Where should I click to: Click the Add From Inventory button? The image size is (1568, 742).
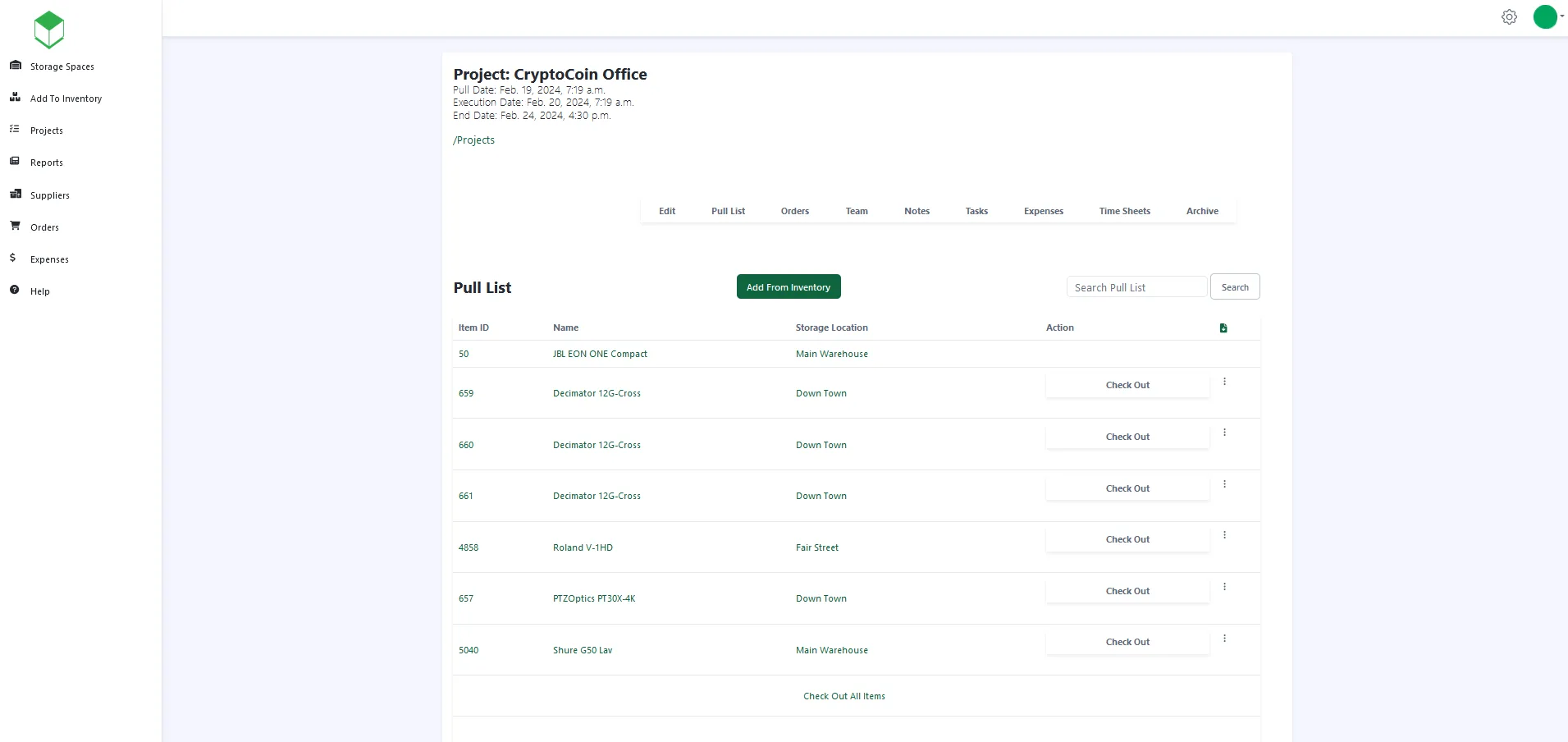click(788, 286)
